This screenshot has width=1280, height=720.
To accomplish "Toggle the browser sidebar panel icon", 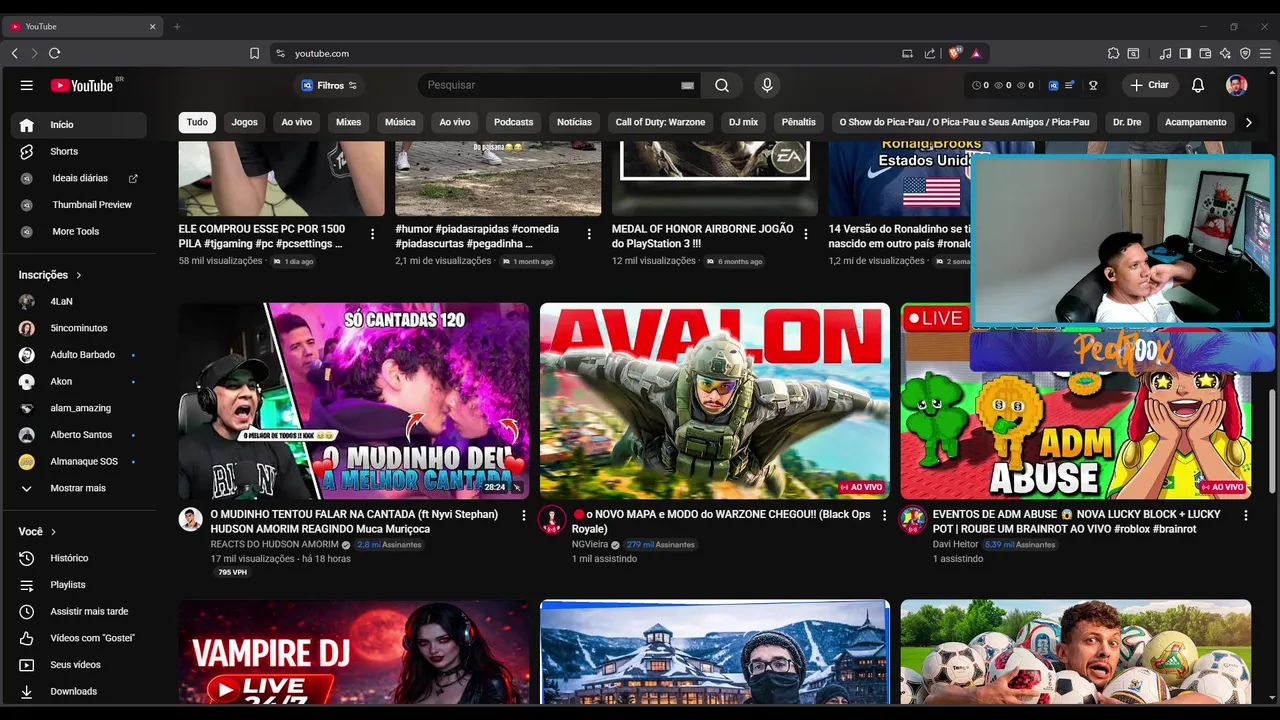I will click(1185, 53).
